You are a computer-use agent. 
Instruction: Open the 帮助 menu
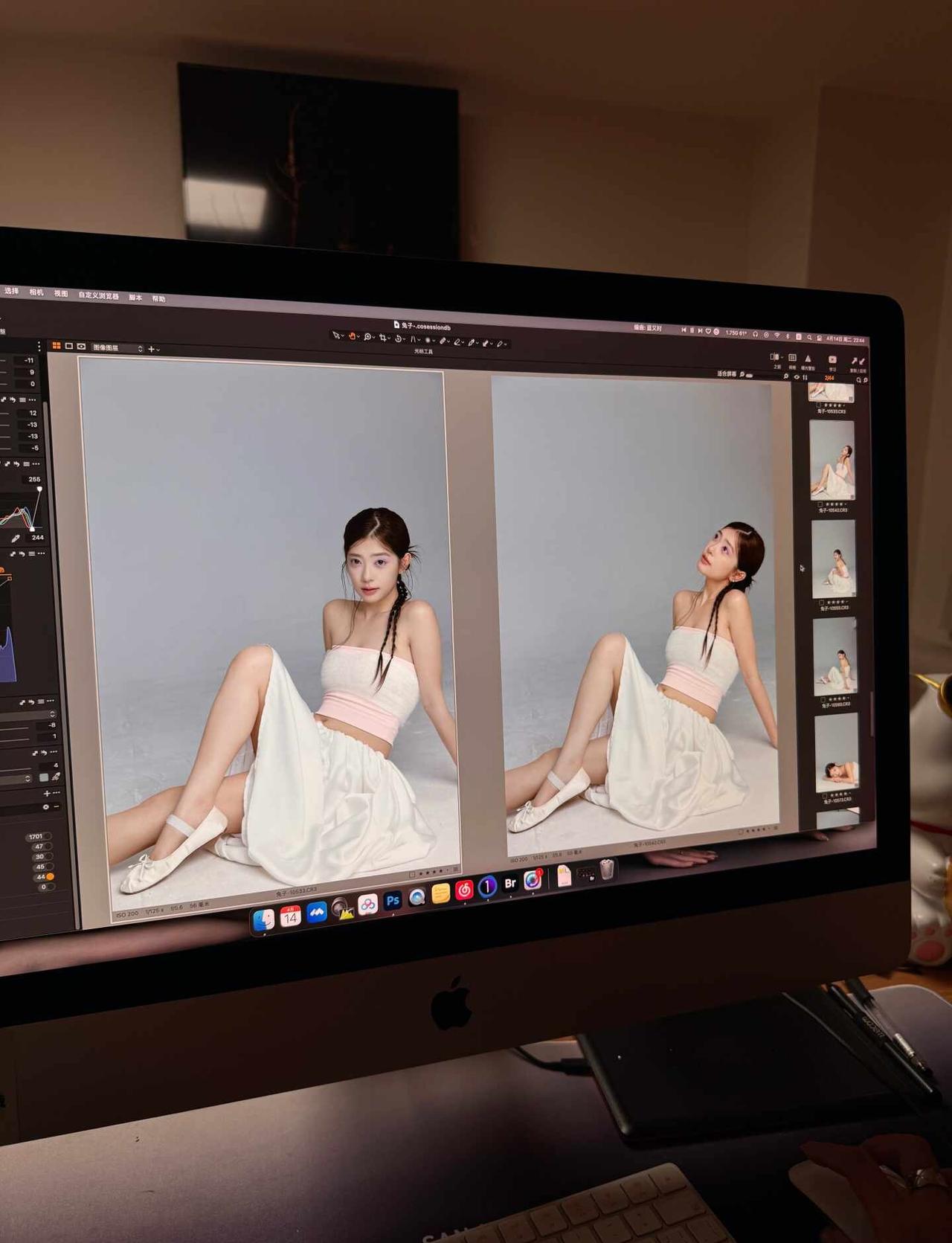(x=158, y=299)
